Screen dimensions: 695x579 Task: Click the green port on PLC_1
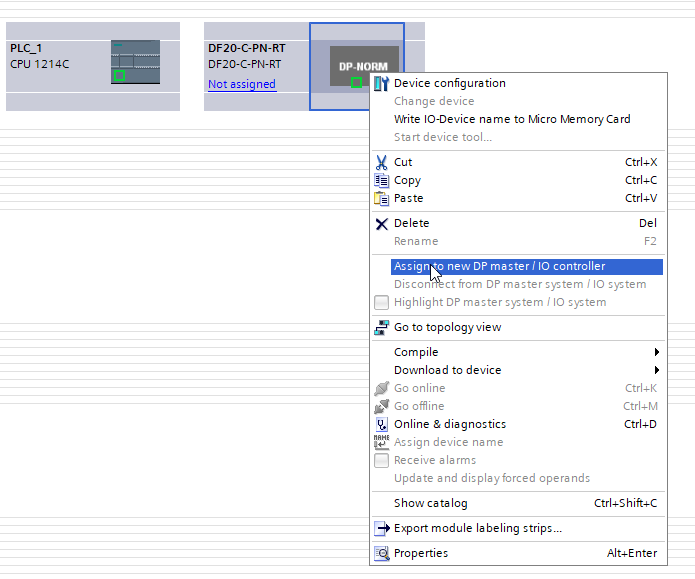point(119,76)
